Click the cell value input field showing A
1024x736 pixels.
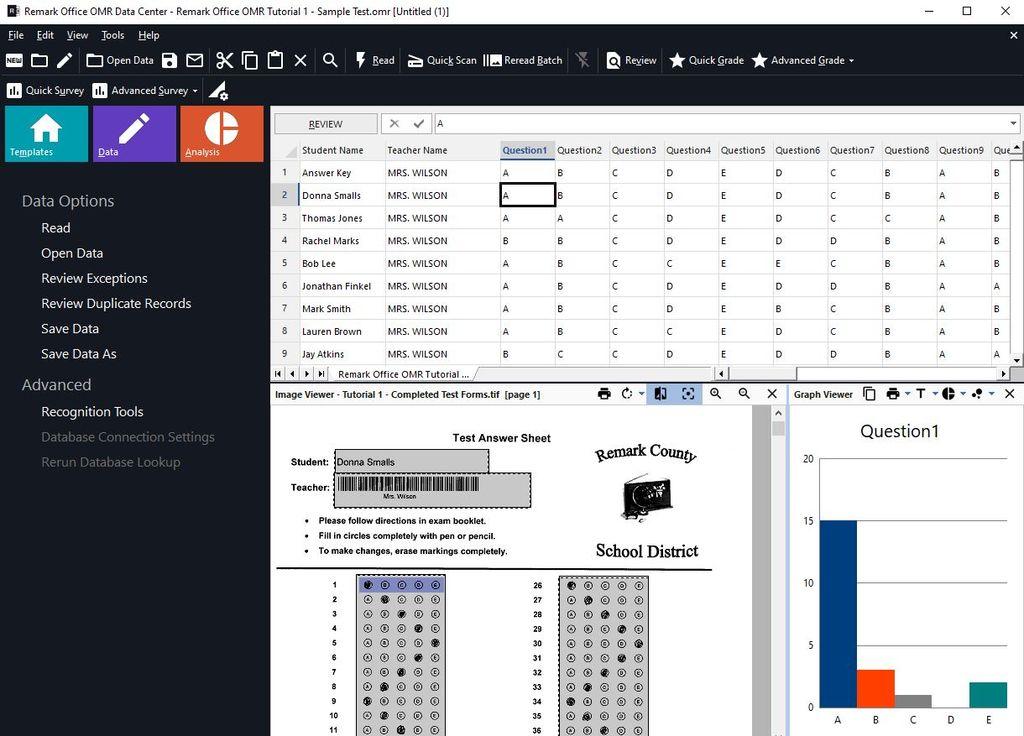720,123
